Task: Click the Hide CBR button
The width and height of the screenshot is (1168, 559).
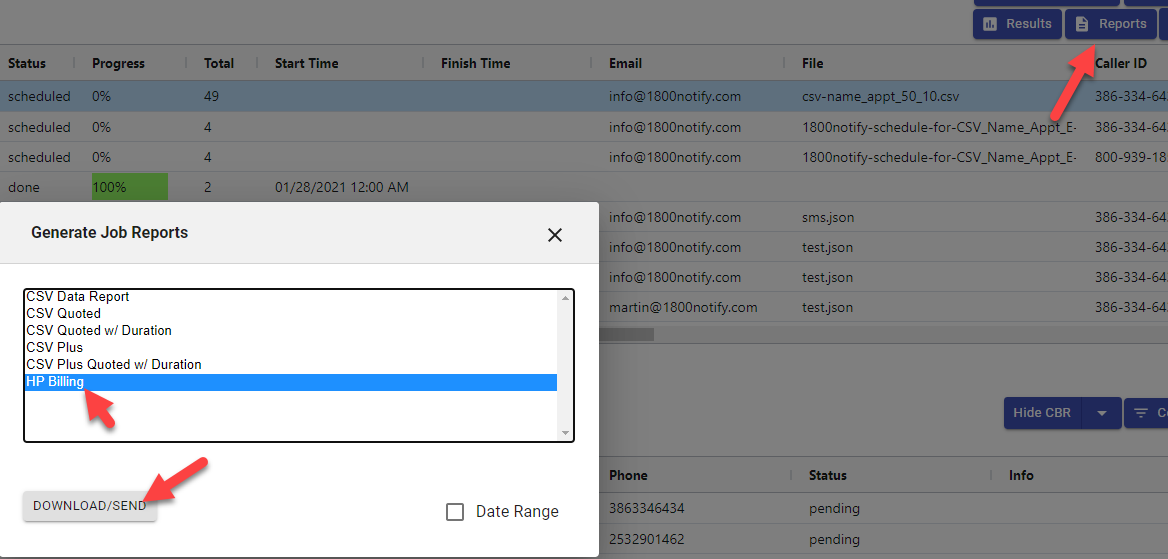Action: click(x=1042, y=413)
